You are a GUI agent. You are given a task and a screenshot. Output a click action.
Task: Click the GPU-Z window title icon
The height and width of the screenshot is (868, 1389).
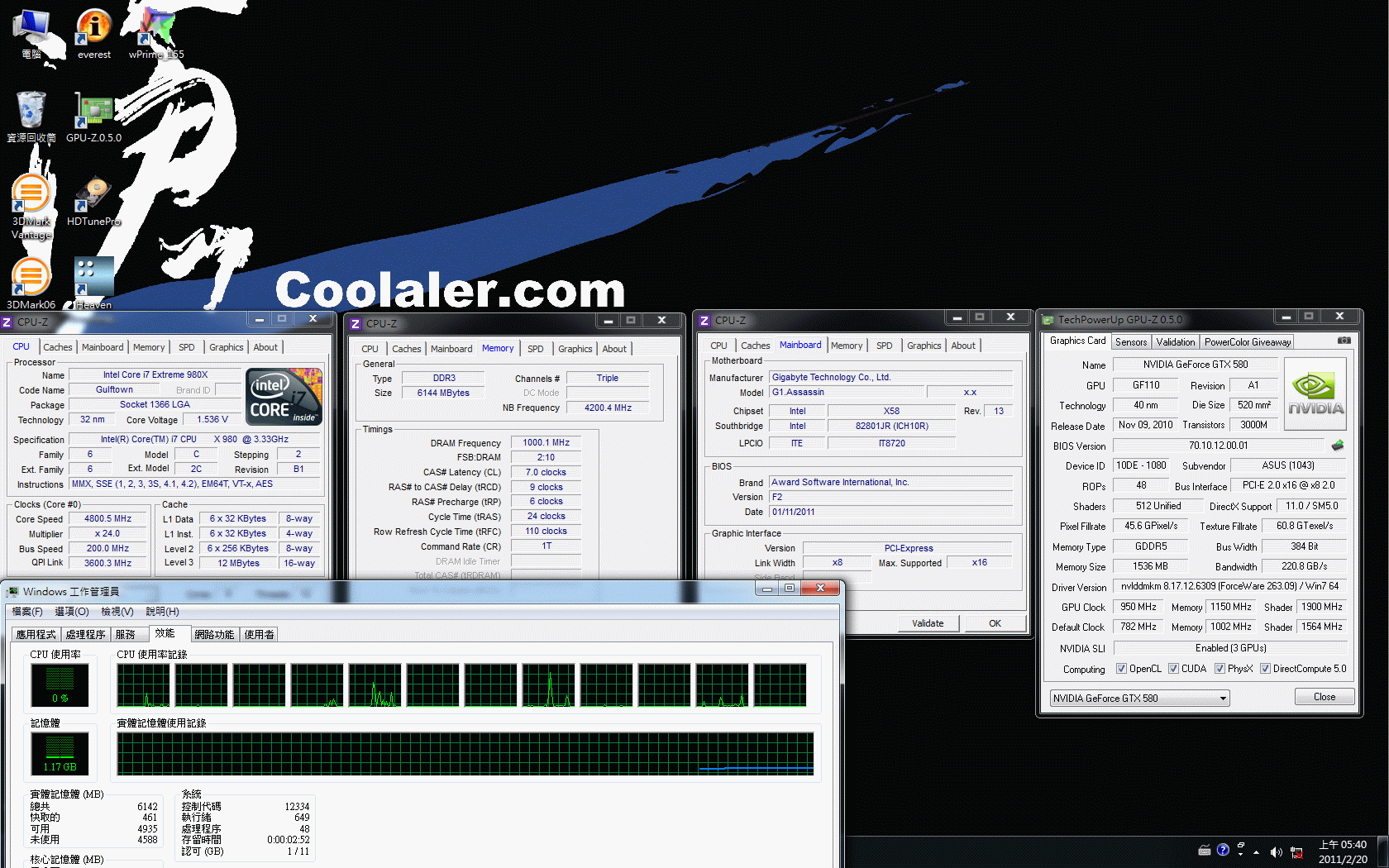[x=1048, y=320]
